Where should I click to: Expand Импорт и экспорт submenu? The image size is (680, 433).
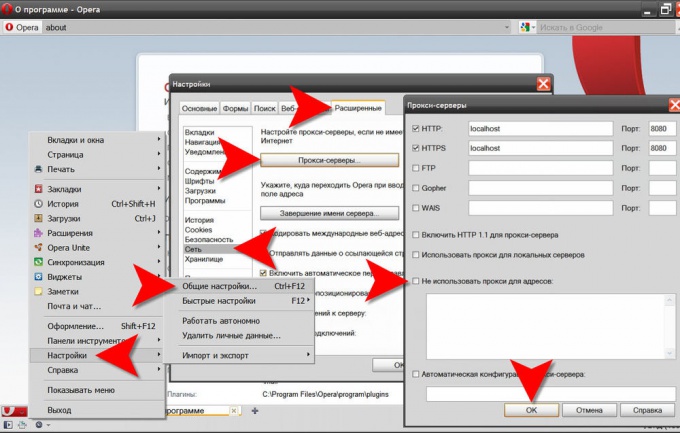[308, 355]
